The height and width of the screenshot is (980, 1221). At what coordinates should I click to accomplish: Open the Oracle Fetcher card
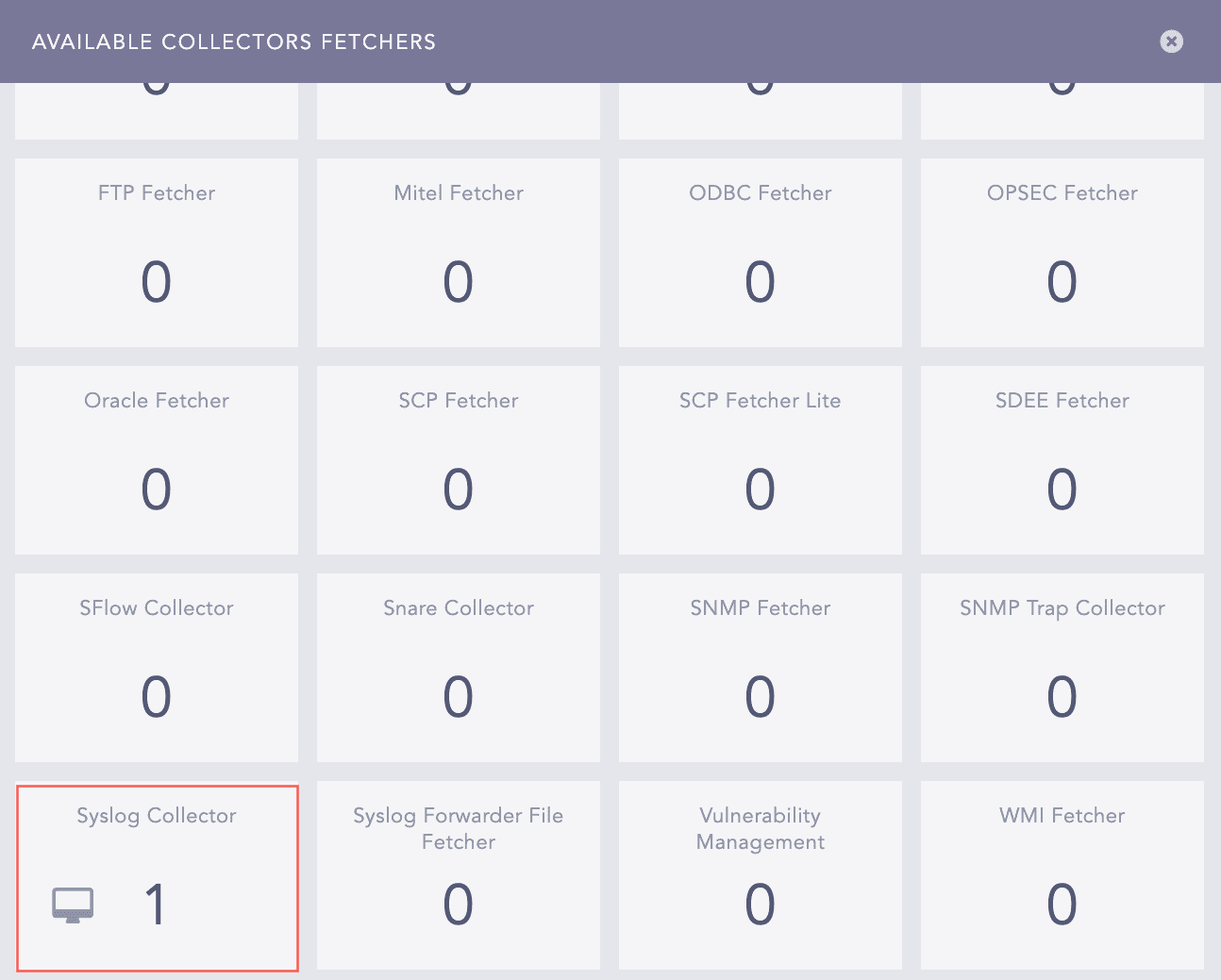point(157,459)
